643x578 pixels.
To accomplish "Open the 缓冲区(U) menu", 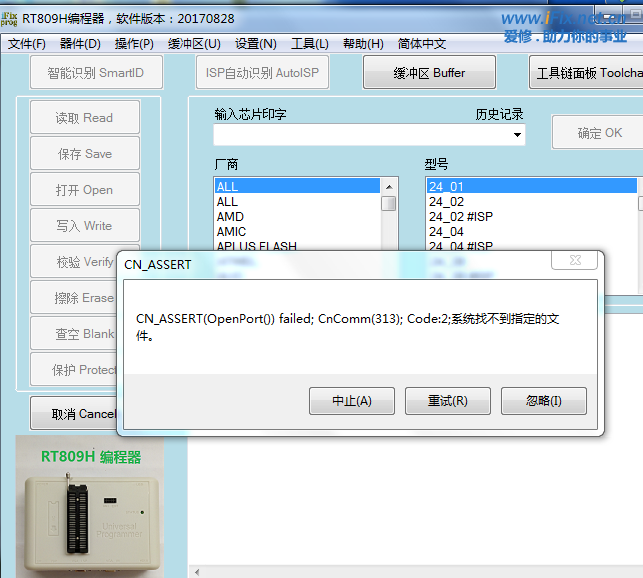I will pos(194,43).
